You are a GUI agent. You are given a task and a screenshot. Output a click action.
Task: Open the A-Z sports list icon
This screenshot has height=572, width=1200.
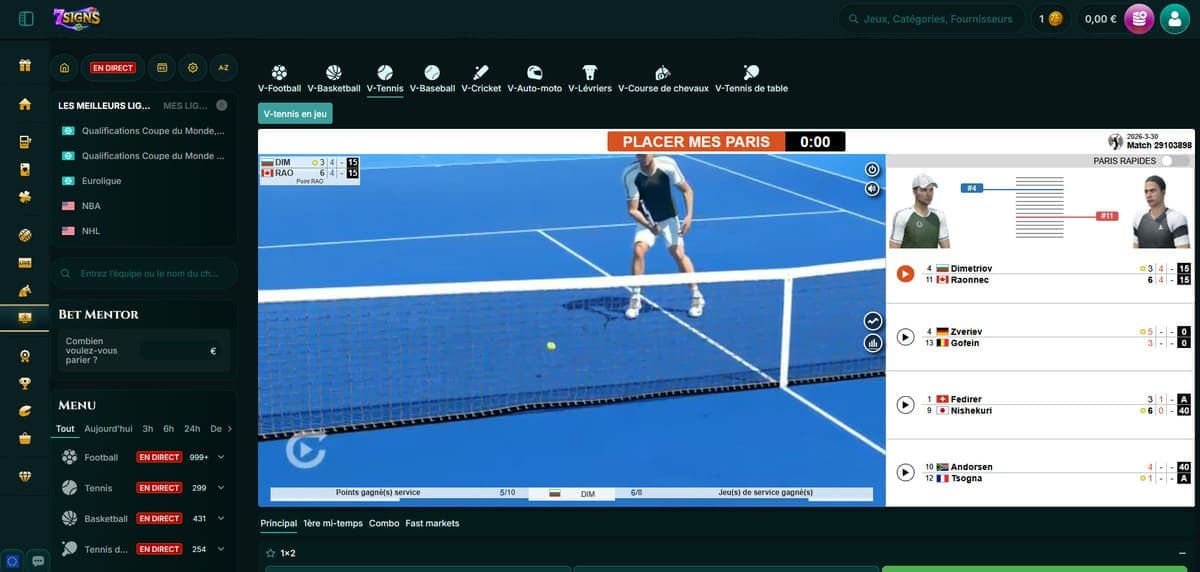(x=223, y=68)
